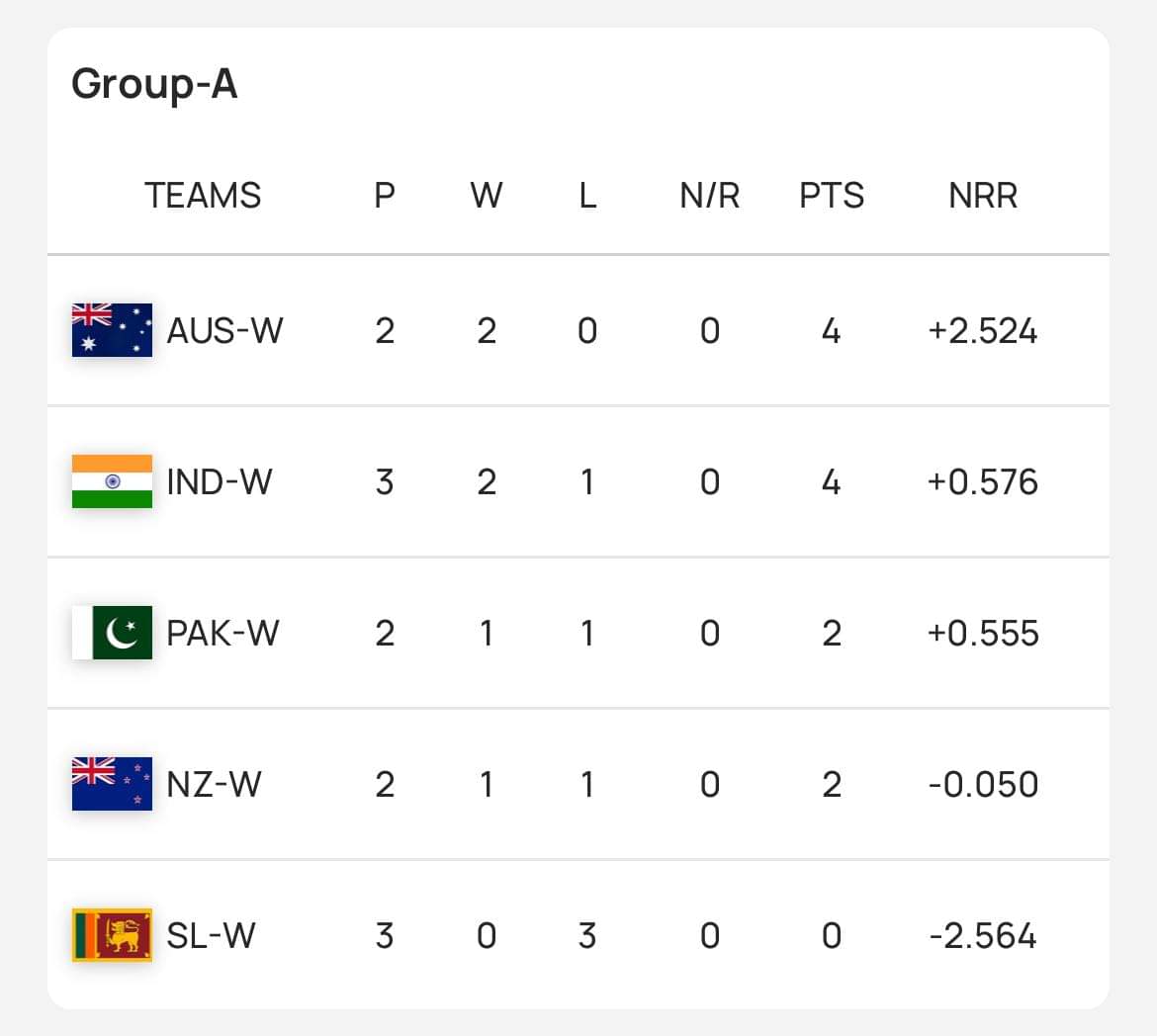Click IND-W net run rate +0.576
Viewport: 1157px width, 1036px height.
[982, 481]
